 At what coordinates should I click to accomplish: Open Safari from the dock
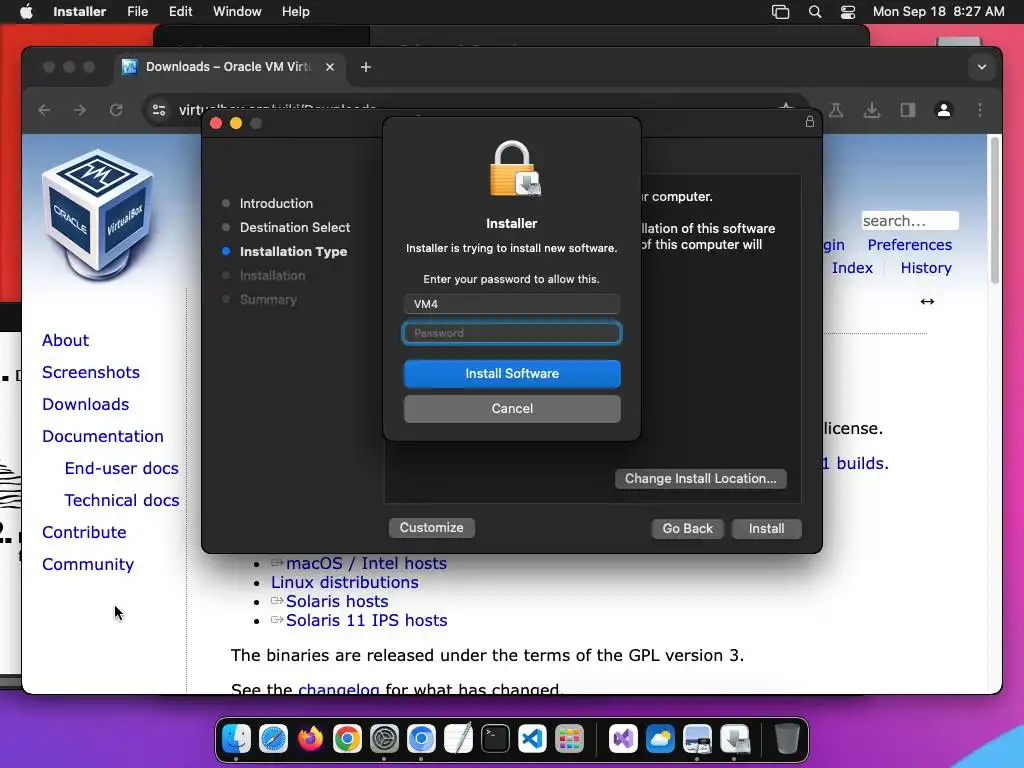click(x=273, y=739)
